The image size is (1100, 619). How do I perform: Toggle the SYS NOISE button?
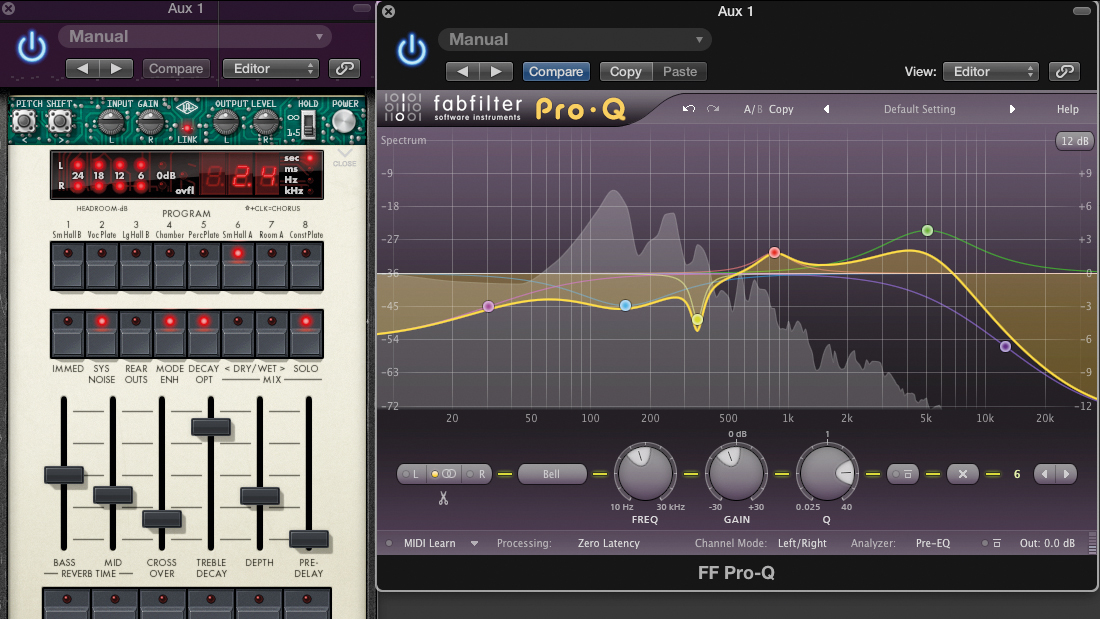[102, 334]
